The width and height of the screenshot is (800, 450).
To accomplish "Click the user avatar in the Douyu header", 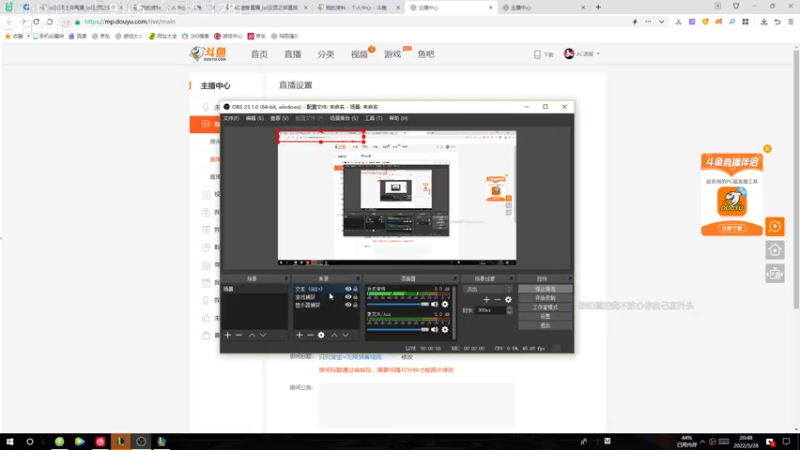I will pyautogui.click(x=569, y=54).
